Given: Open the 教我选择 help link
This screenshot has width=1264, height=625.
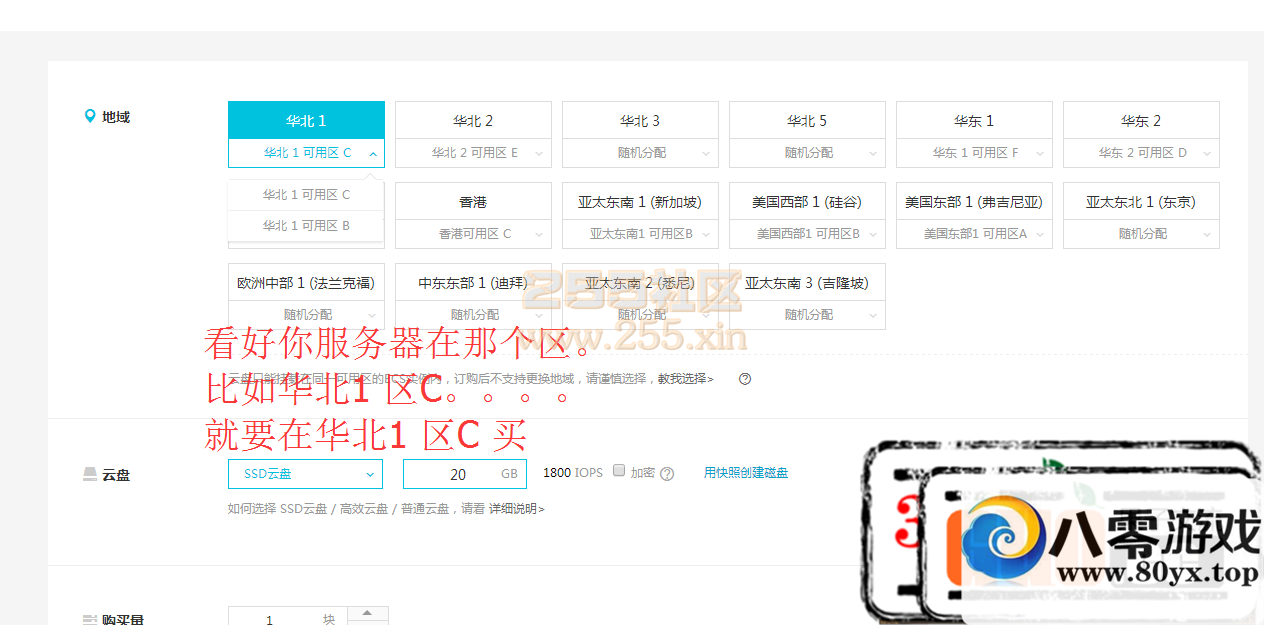Looking at the screenshot, I should click(x=685, y=379).
